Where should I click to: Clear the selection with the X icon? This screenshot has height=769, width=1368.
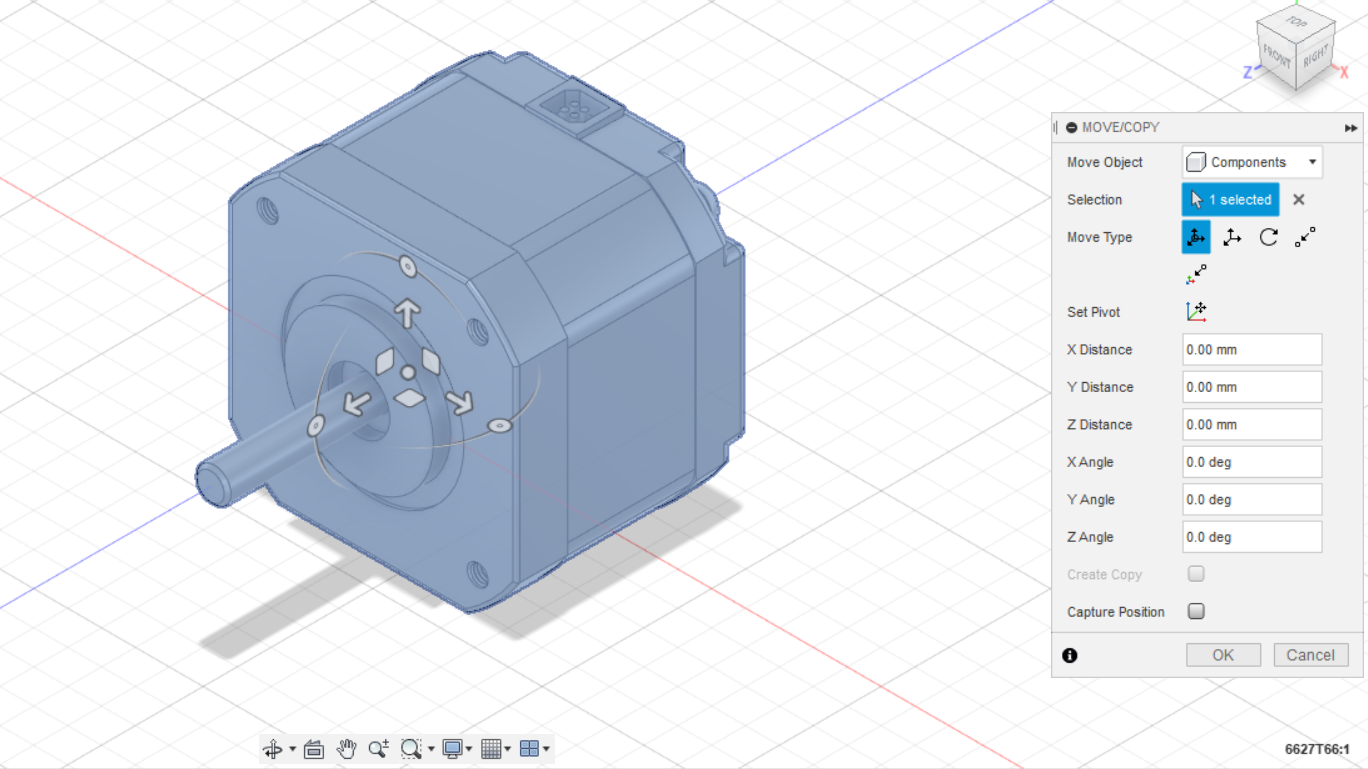click(1298, 200)
